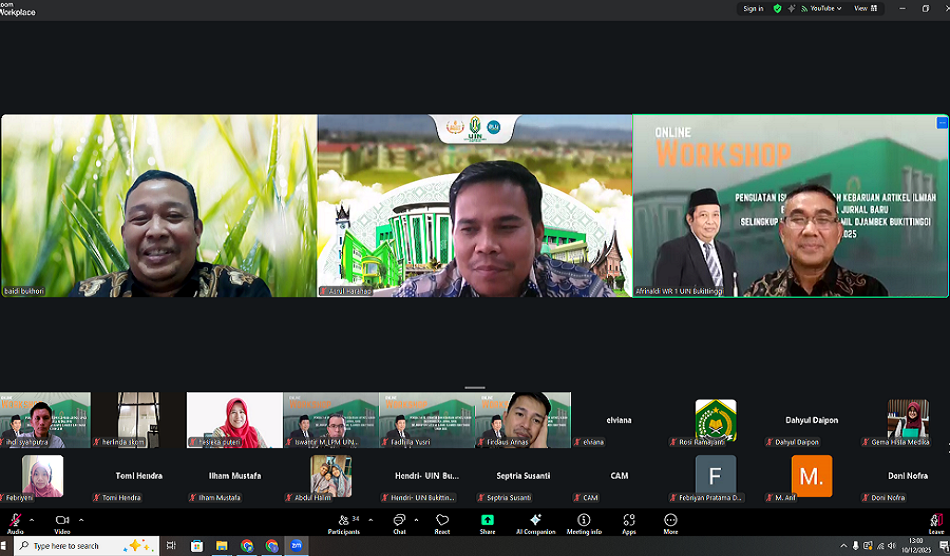Expand video options arrow next to Video
The height and width of the screenshot is (556, 950).
[x=81, y=520]
